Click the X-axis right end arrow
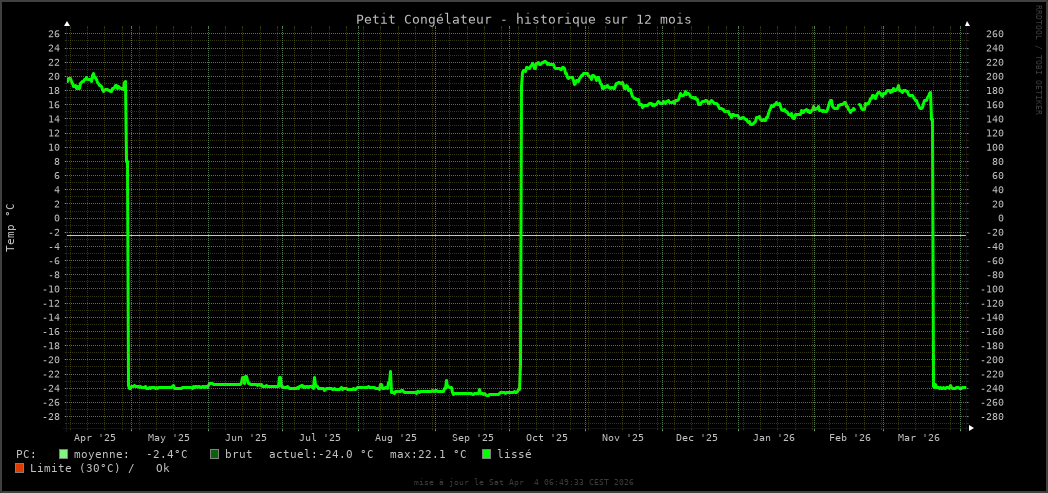The height and width of the screenshot is (493, 1048). point(971,428)
